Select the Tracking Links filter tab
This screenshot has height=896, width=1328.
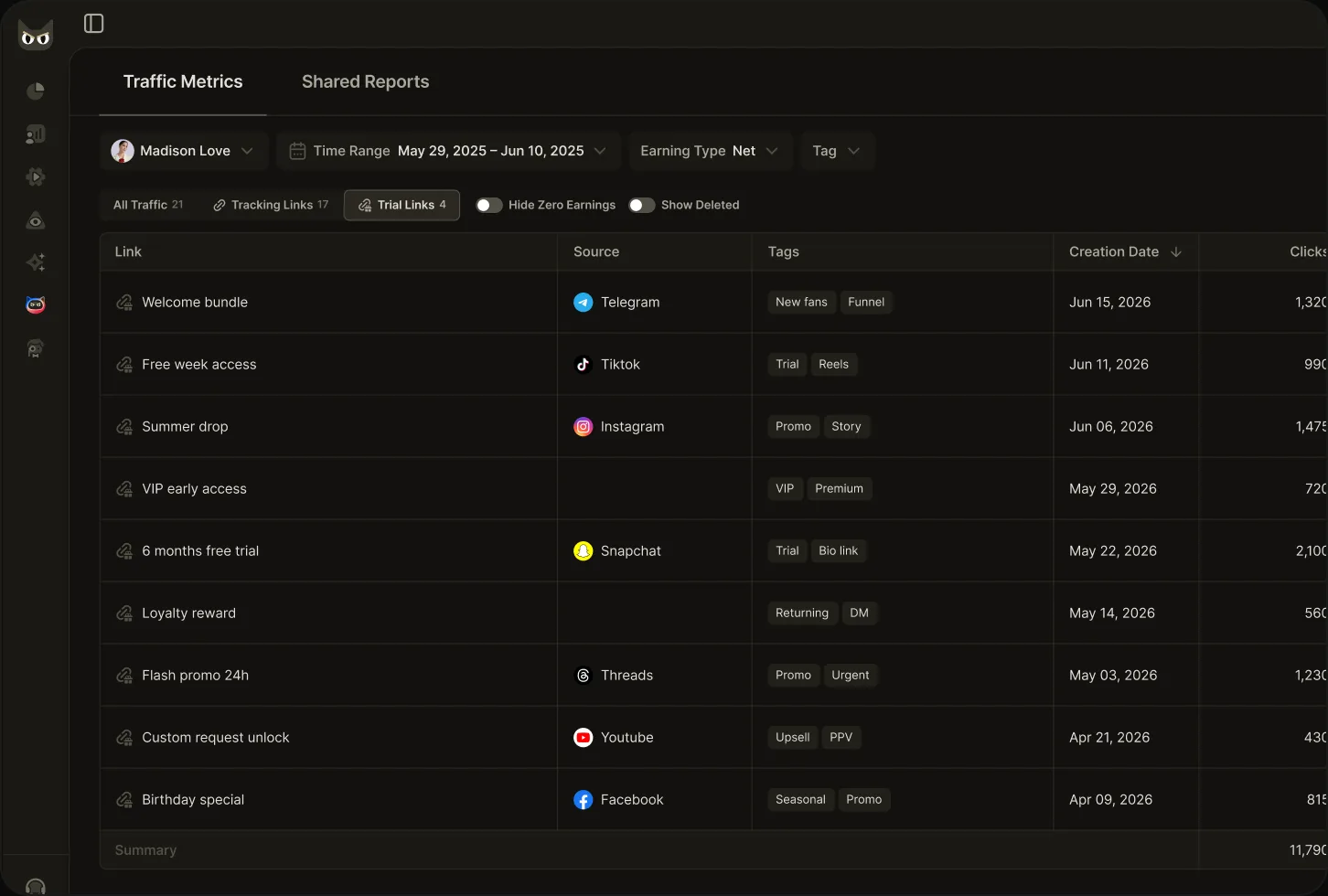[x=271, y=205]
